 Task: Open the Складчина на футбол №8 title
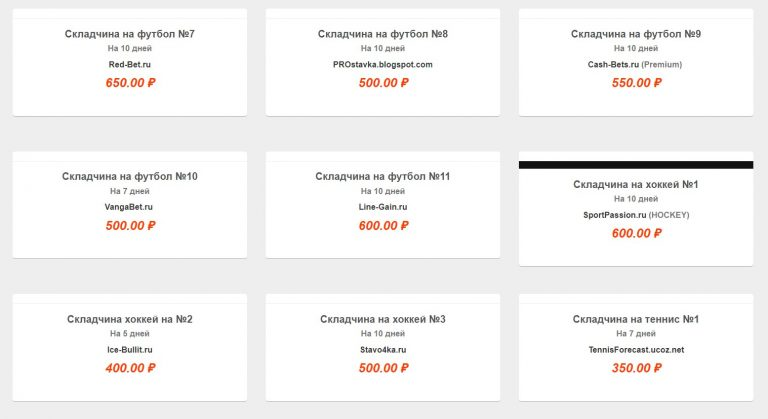point(383,34)
